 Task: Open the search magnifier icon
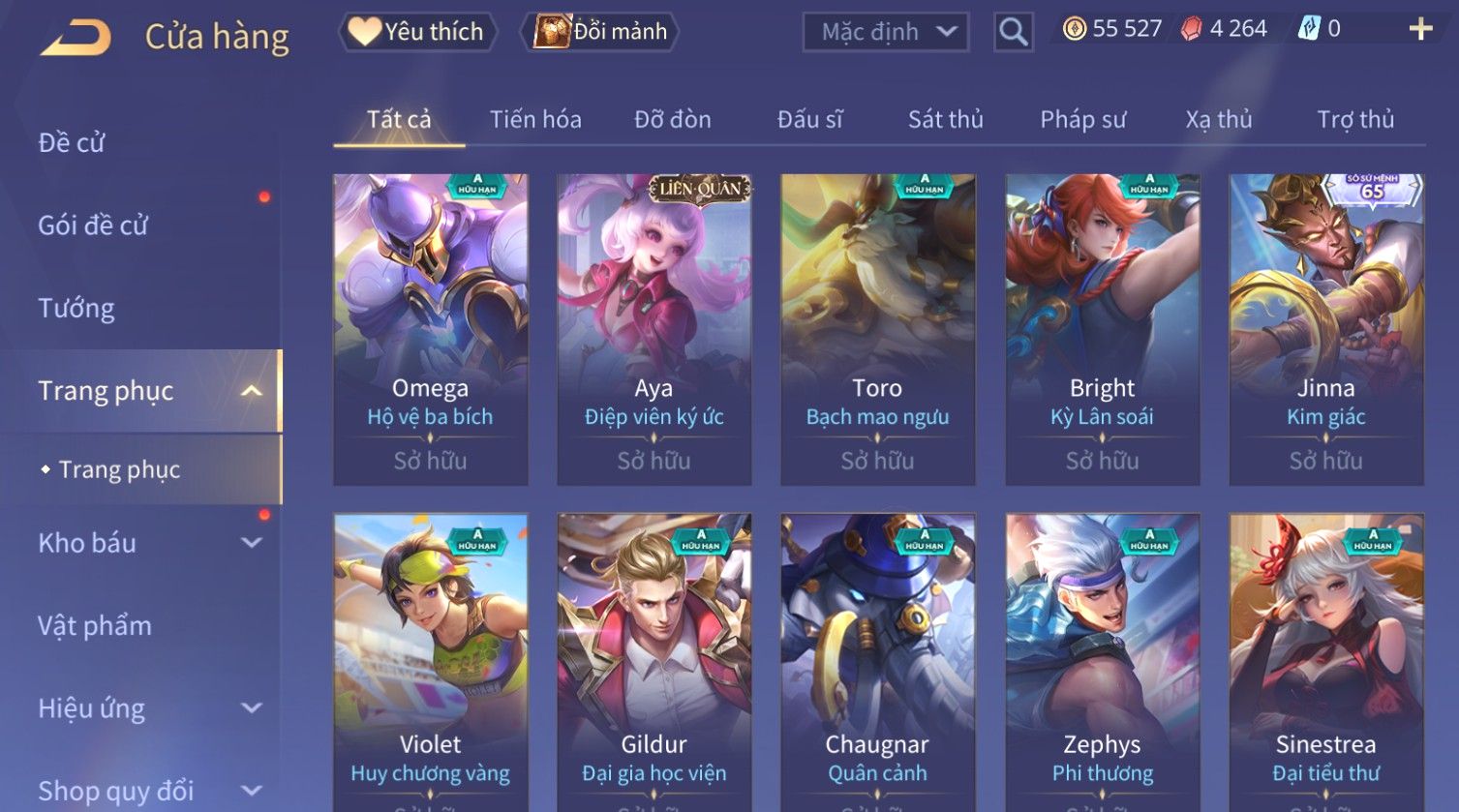tap(1013, 32)
